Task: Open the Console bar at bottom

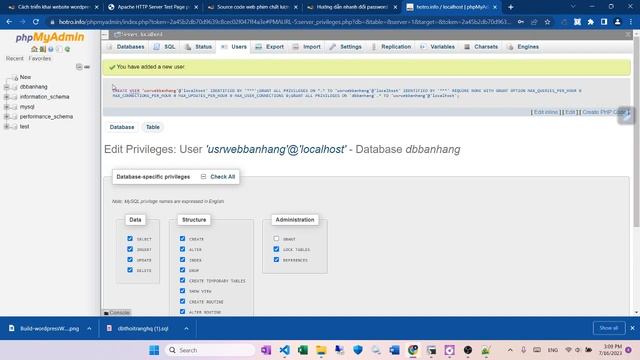Action: click(116, 313)
